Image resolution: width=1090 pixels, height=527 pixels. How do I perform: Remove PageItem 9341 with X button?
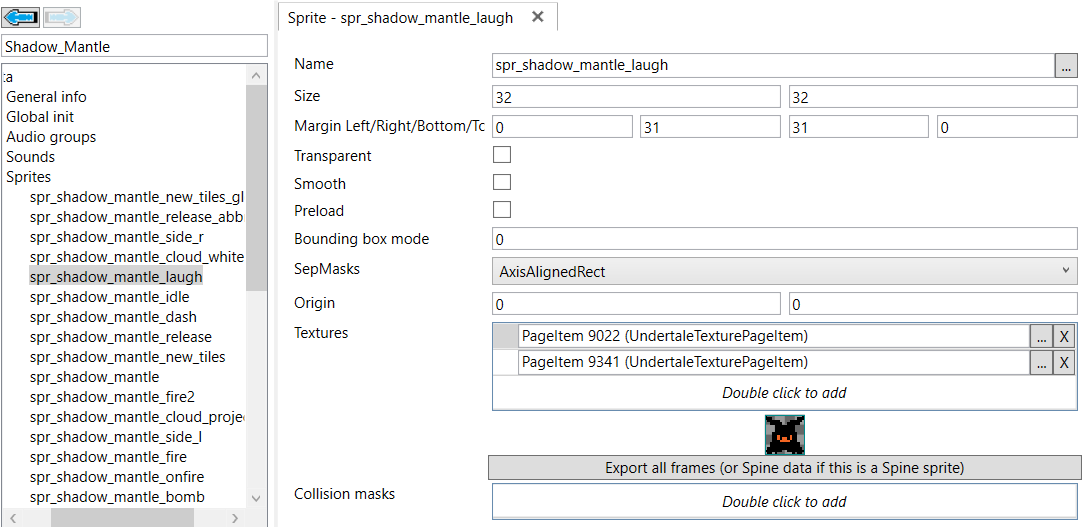tap(1064, 362)
